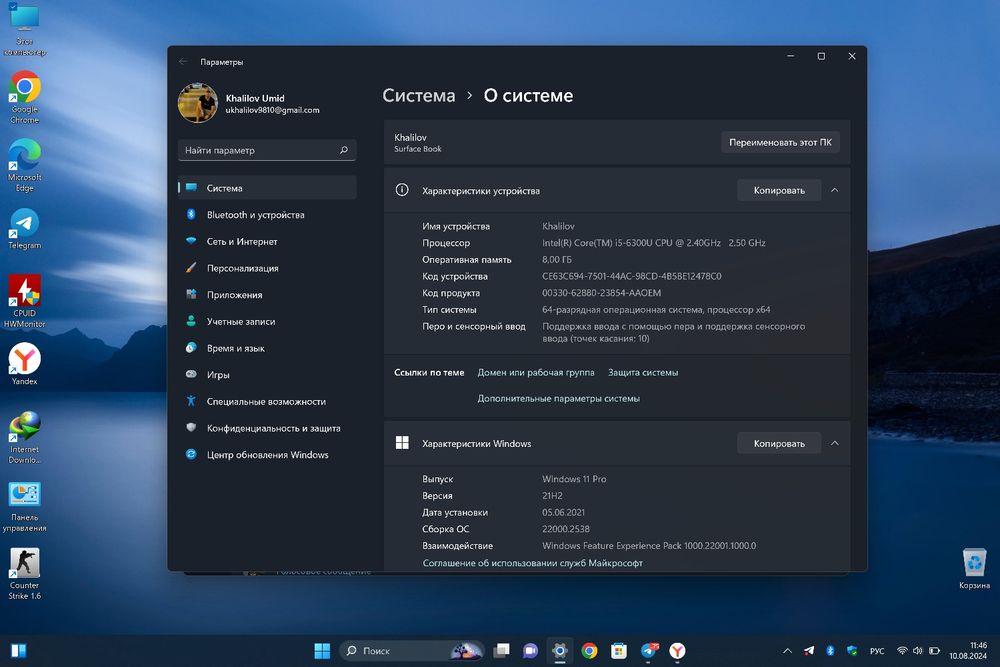
Task: Open Chrome from the taskbar
Action: click(589, 651)
